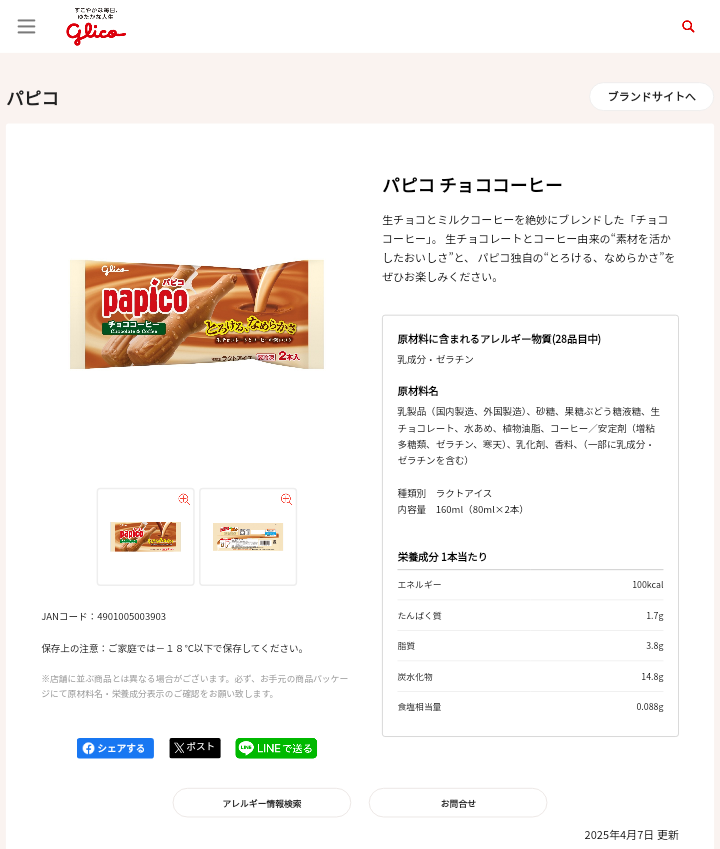
Task: Click the magnifier icon on the front-package thumbnail
Action: point(184,499)
